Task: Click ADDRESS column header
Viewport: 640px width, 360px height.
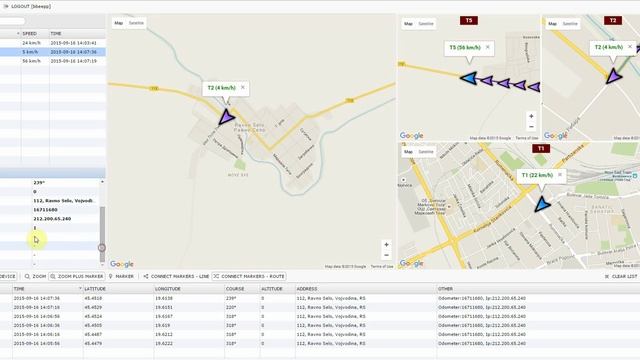Action: coord(366,289)
